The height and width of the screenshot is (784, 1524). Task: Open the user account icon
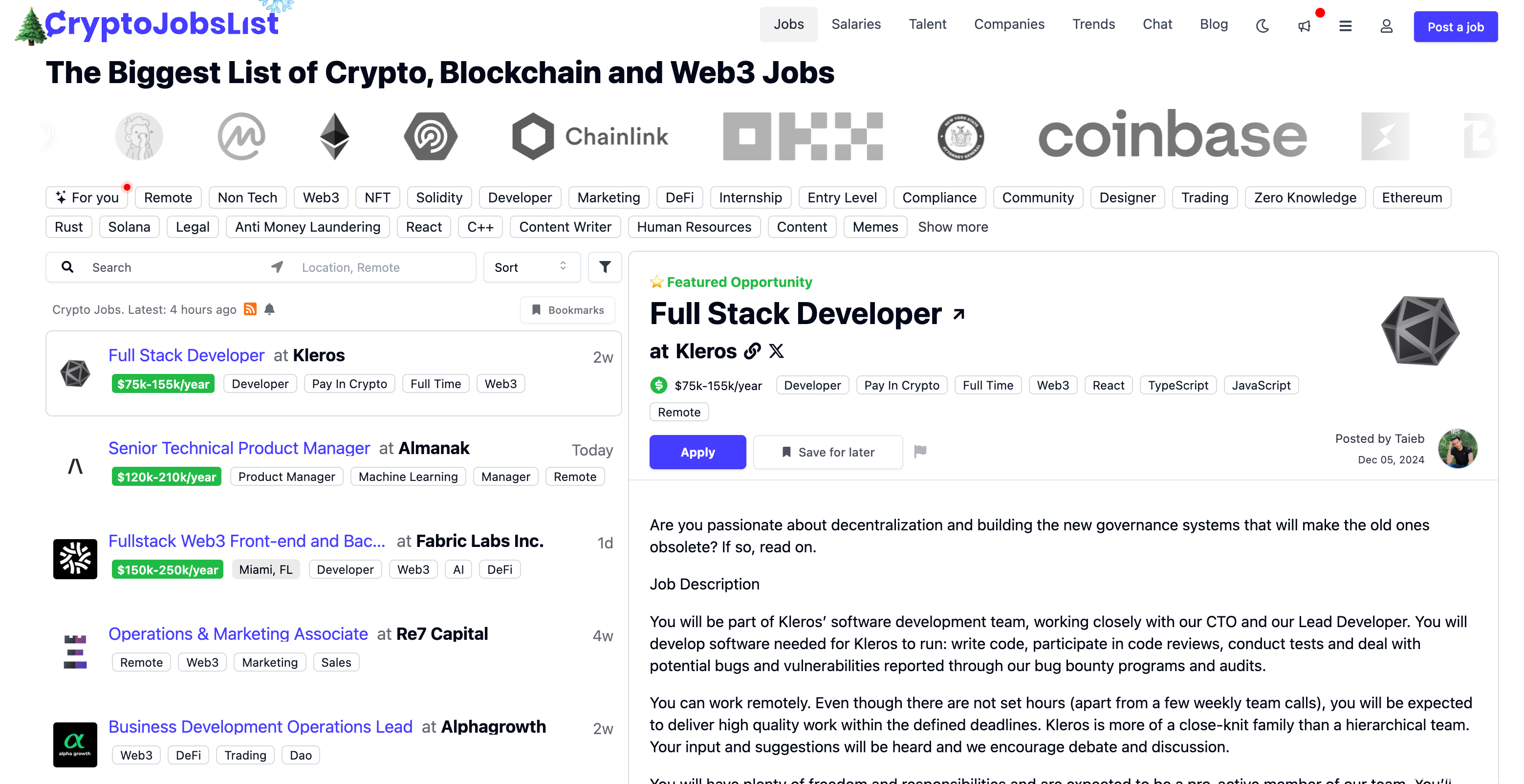point(1386,26)
